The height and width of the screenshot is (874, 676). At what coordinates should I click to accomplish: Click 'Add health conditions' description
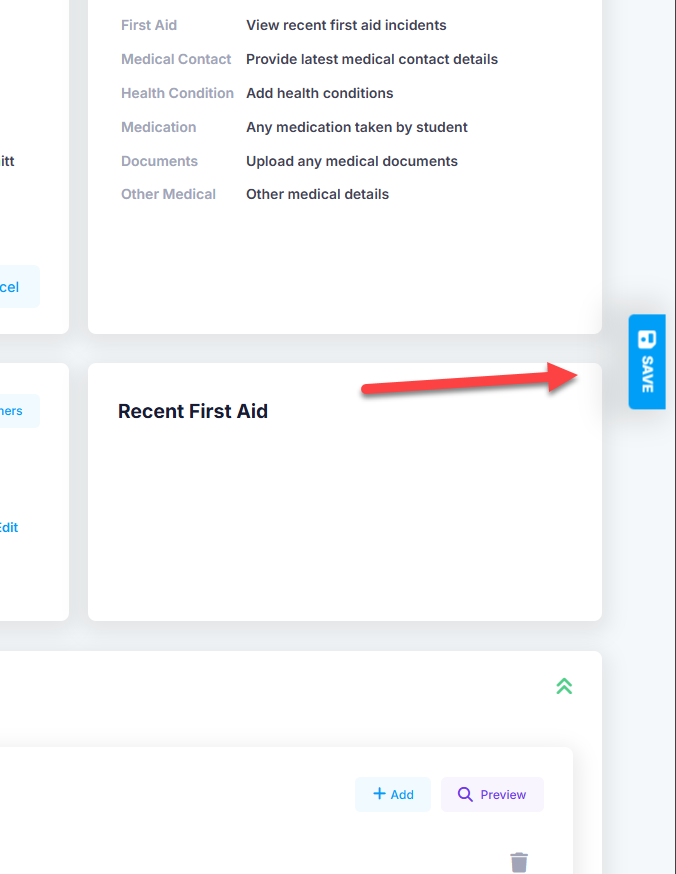coord(320,93)
